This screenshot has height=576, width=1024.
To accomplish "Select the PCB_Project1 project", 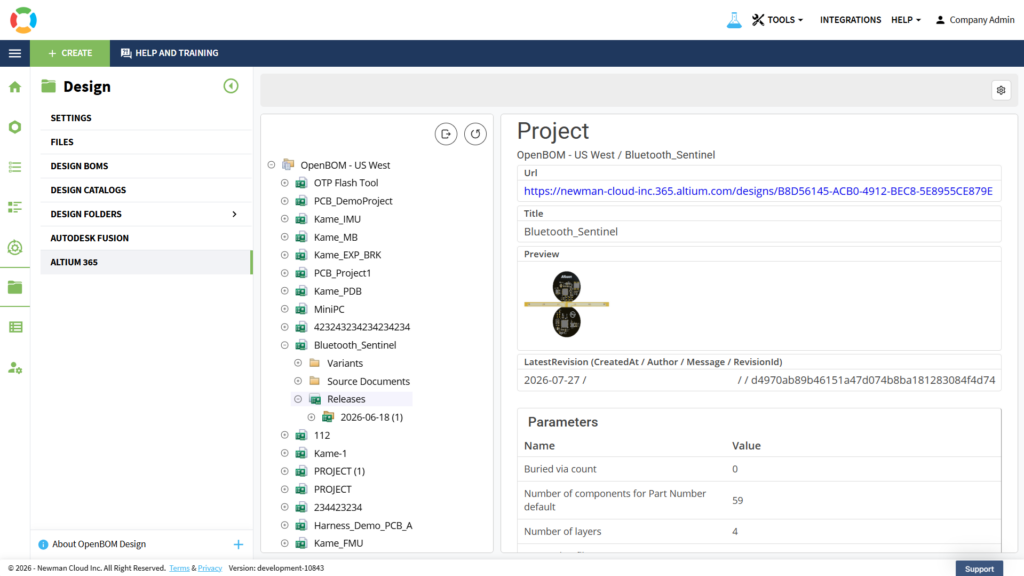I will click(342, 273).
